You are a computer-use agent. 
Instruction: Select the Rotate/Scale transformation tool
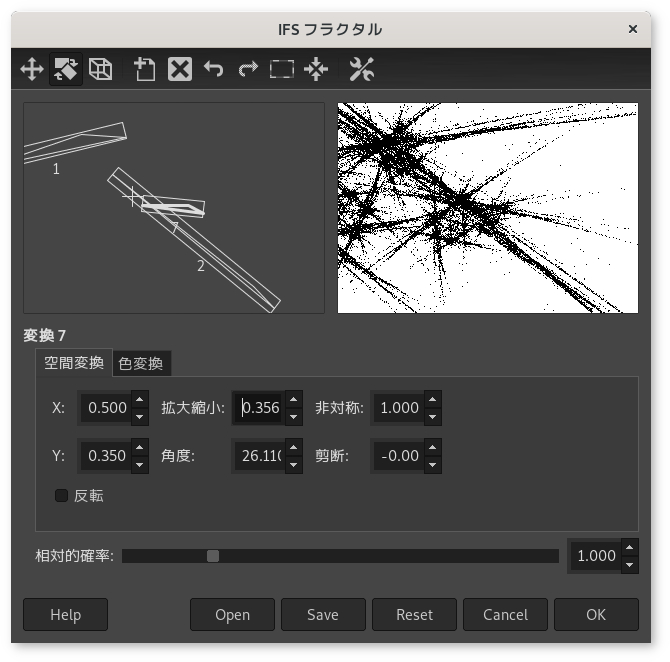click(x=66, y=69)
